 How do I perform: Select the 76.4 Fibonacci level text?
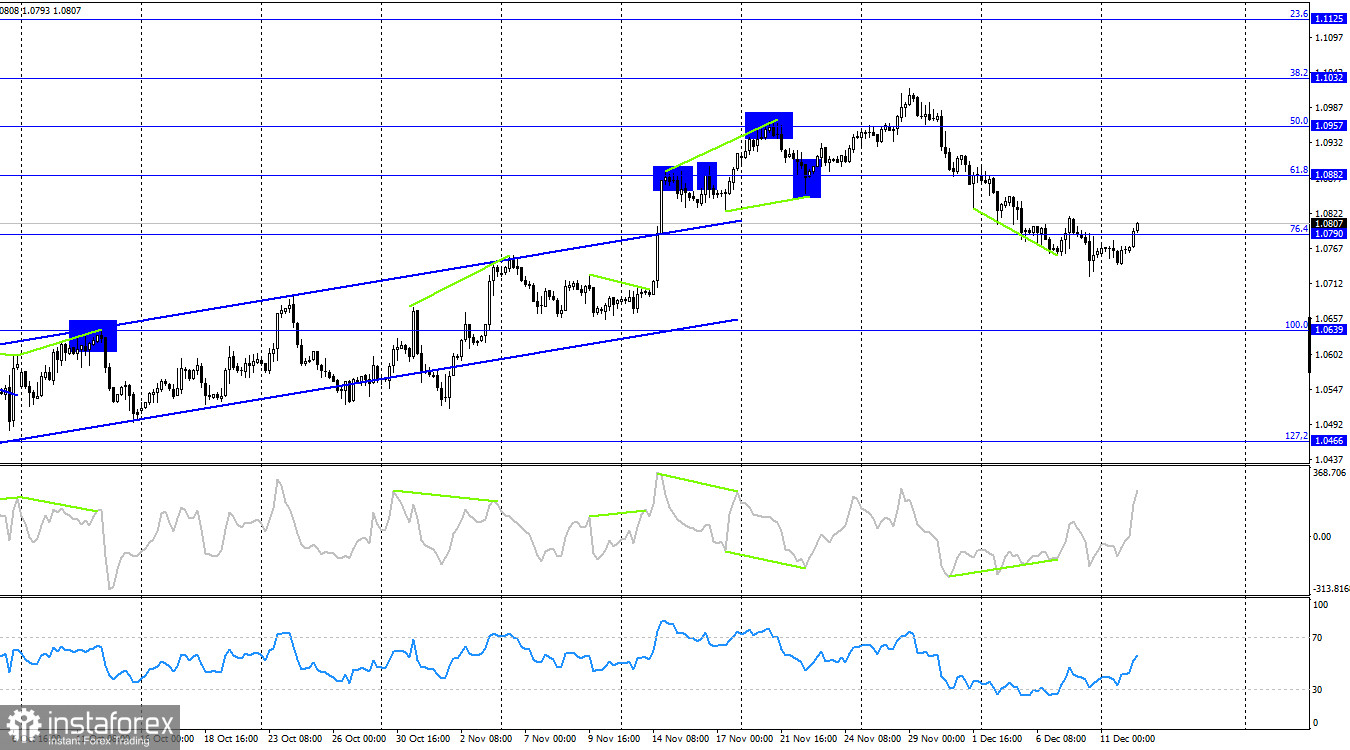click(x=1299, y=228)
